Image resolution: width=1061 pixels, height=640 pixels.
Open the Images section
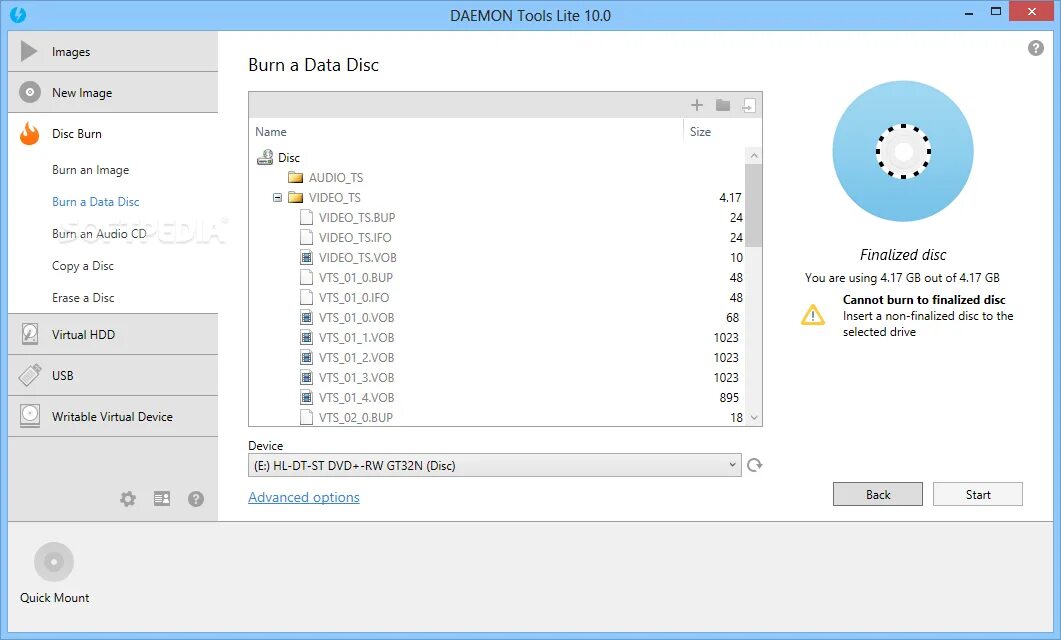click(x=113, y=51)
